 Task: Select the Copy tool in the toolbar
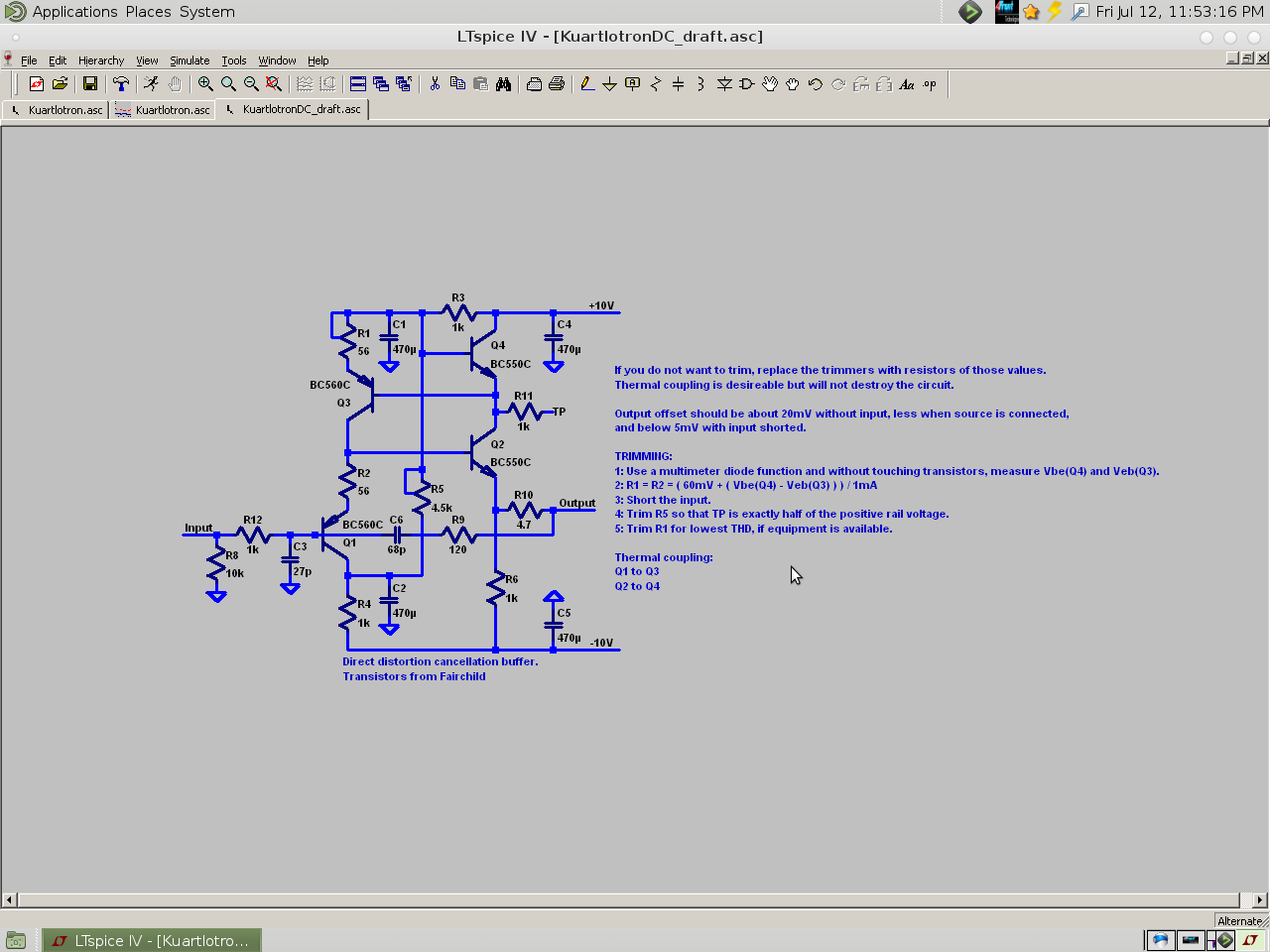coord(457,84)
